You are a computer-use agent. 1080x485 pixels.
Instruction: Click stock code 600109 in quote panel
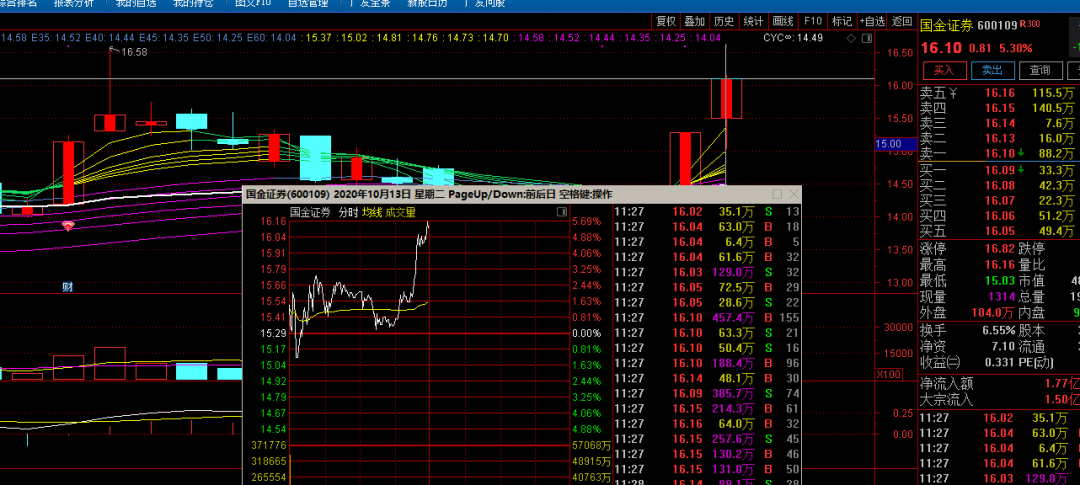[x=998, y=26]
